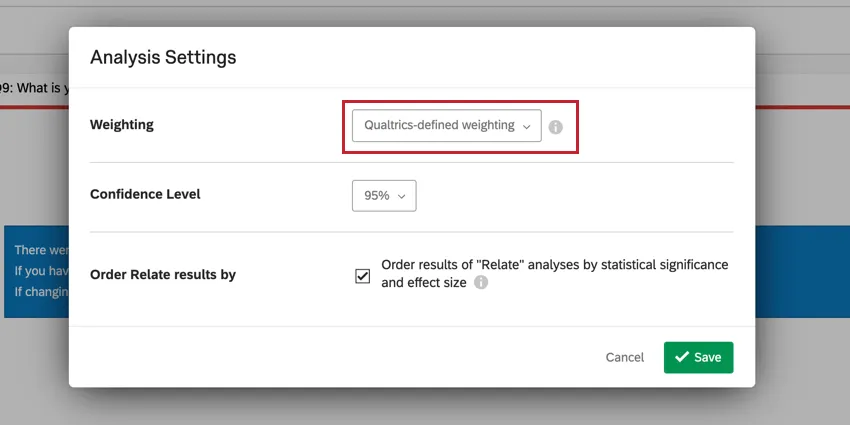Click the checkmark icon on Save button
Viewport: 850px width, 425px height.
[681, 357]
